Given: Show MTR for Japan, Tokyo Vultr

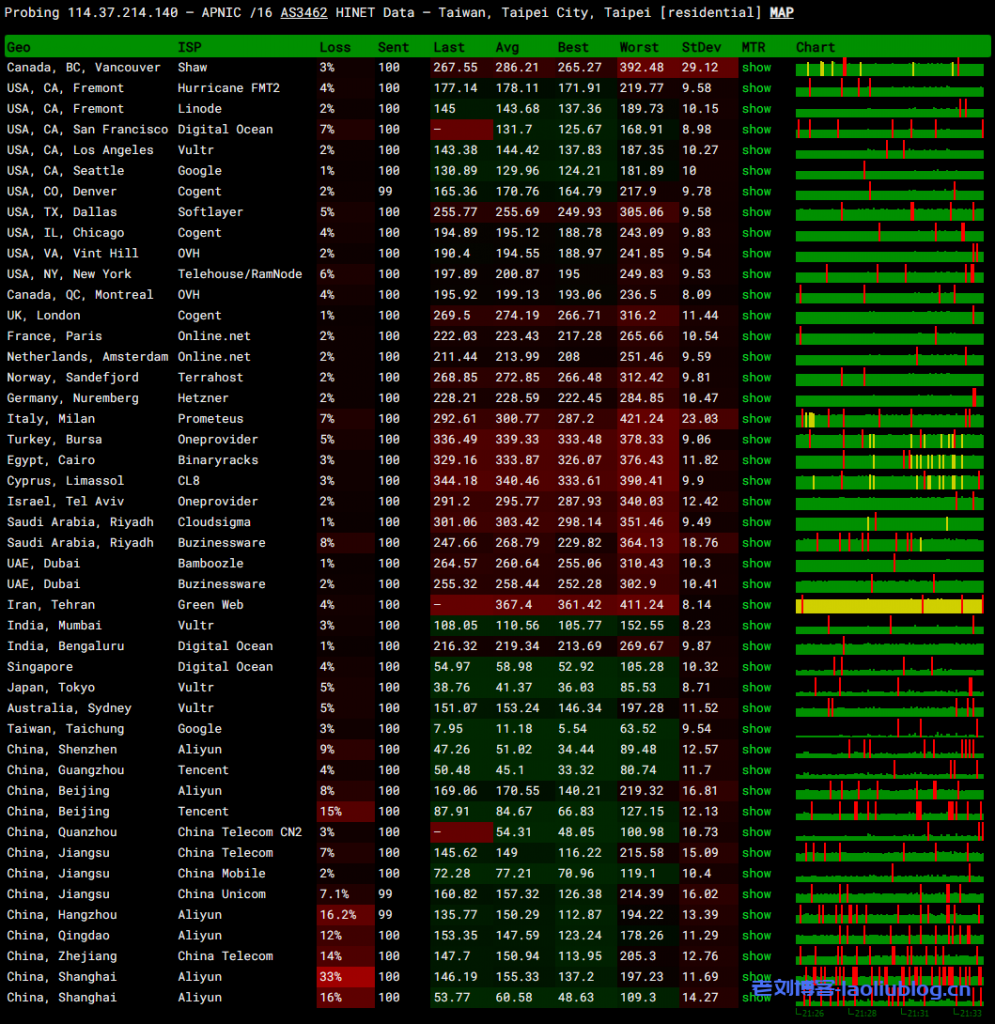Looking at the screenshot, I should click(x=756, y=688).
